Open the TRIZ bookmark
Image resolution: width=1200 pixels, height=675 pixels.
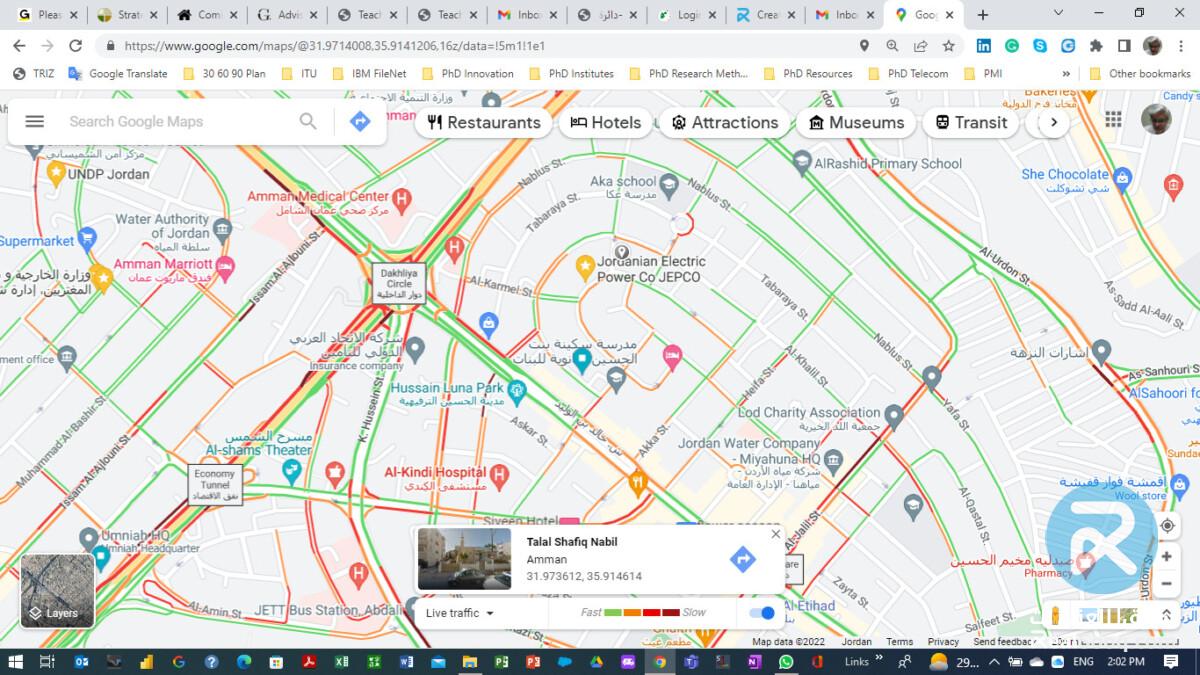point(33,73)
